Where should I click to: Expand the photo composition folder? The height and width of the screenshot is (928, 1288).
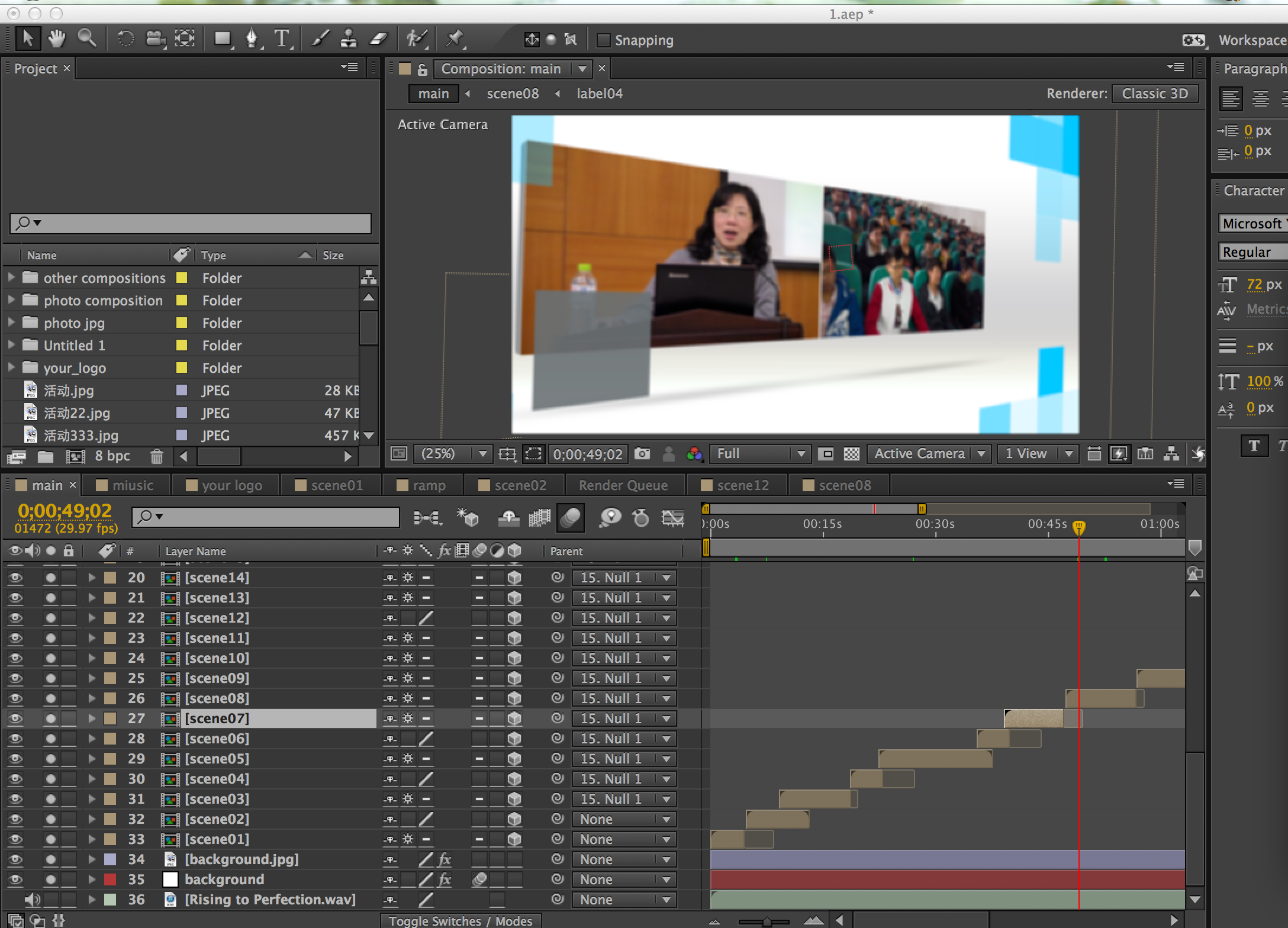tap(11, 301)
